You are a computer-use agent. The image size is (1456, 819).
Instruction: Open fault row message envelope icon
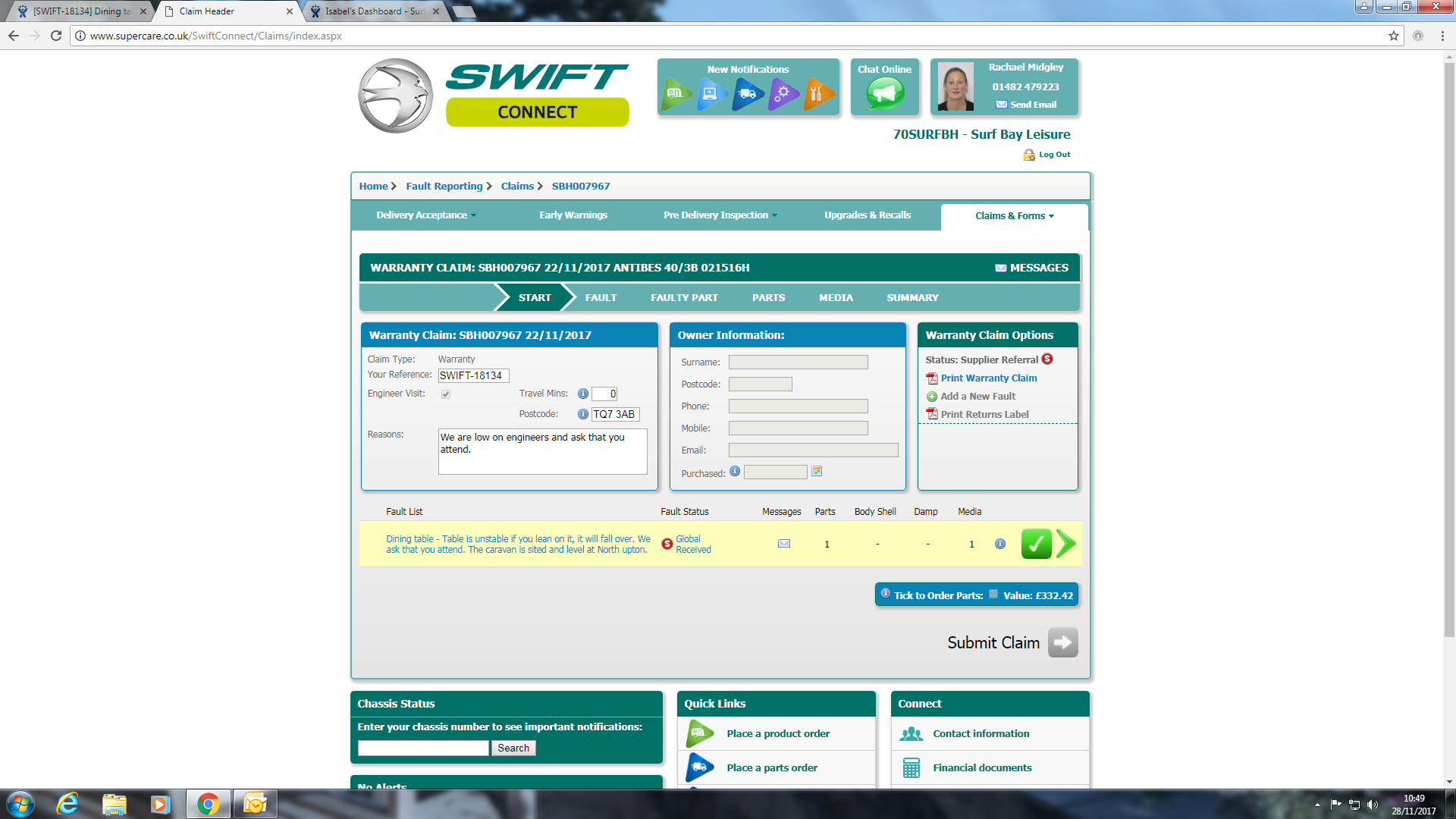(x=784, y=544)
